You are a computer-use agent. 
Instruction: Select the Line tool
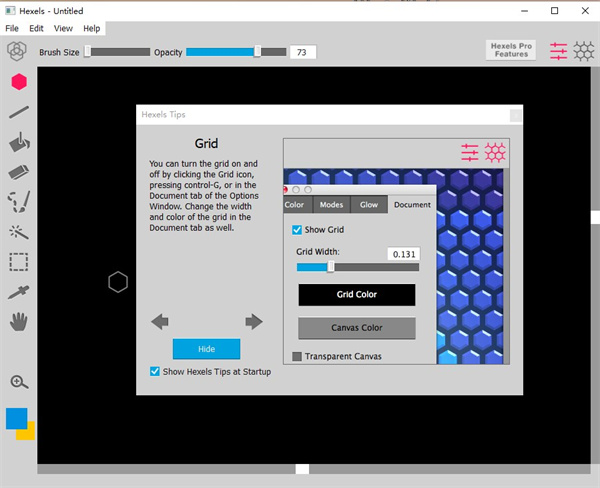[x=19, y=112]
